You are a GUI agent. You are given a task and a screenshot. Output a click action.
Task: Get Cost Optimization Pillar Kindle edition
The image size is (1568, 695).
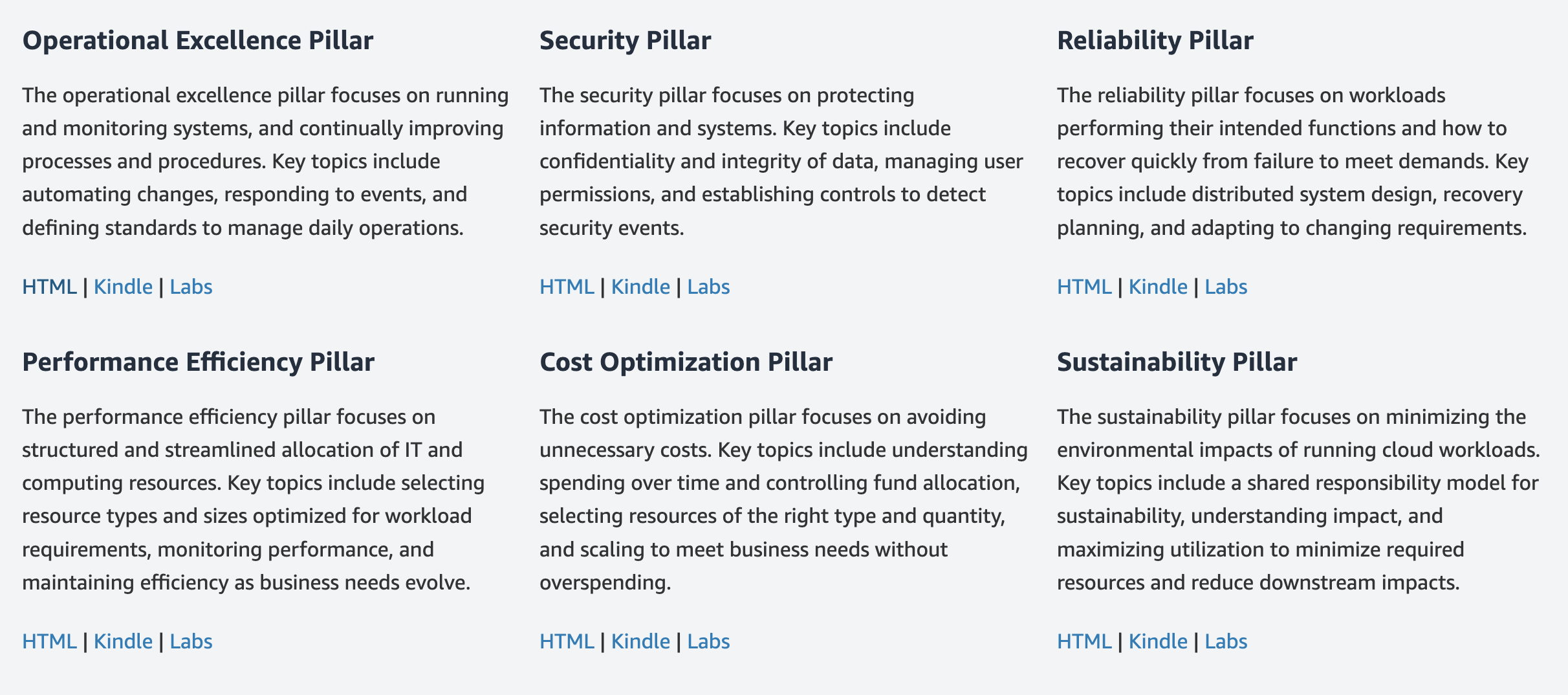[x=640, y=641]
